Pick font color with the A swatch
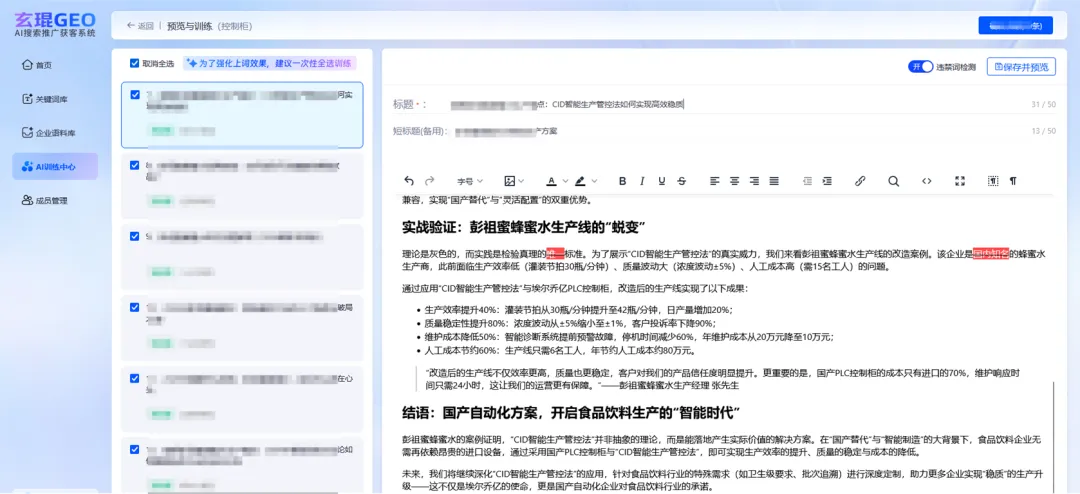Viewport: 1080px width, 494px height. tap(550, 181)
